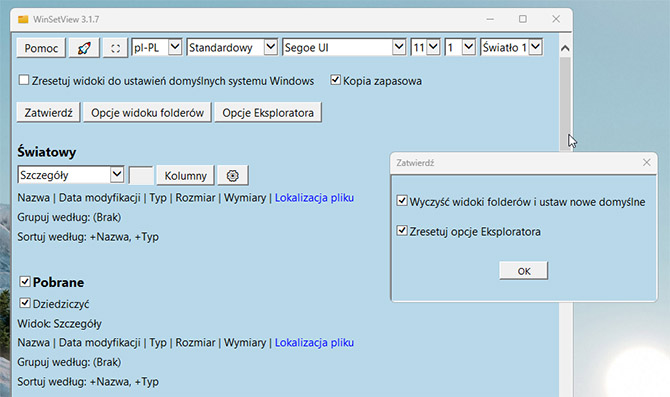Viewport: 670px width, 397px height.
Task: Click the rocket icon button
Action: click(x=84, y=48)
